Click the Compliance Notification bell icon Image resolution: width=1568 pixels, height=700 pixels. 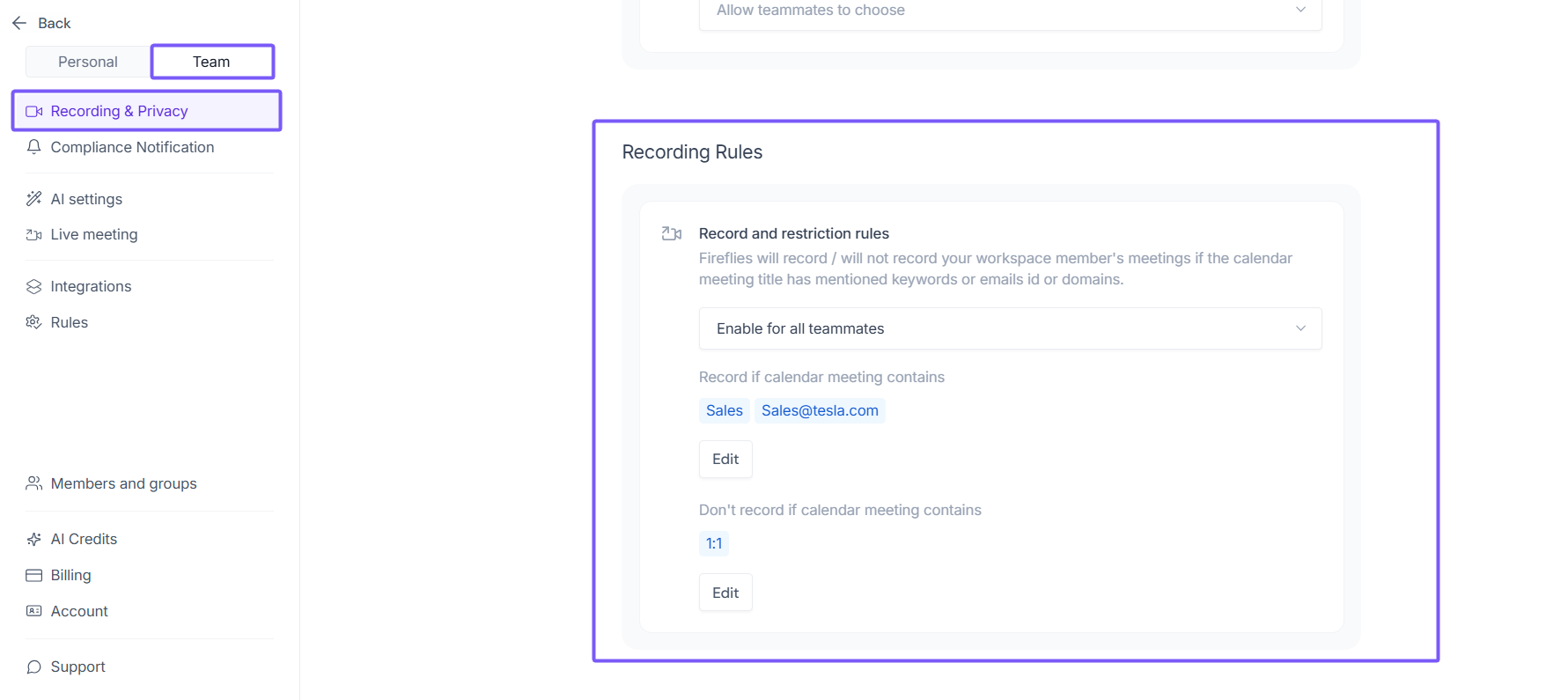pyautogui.click(x=34, y=147)
